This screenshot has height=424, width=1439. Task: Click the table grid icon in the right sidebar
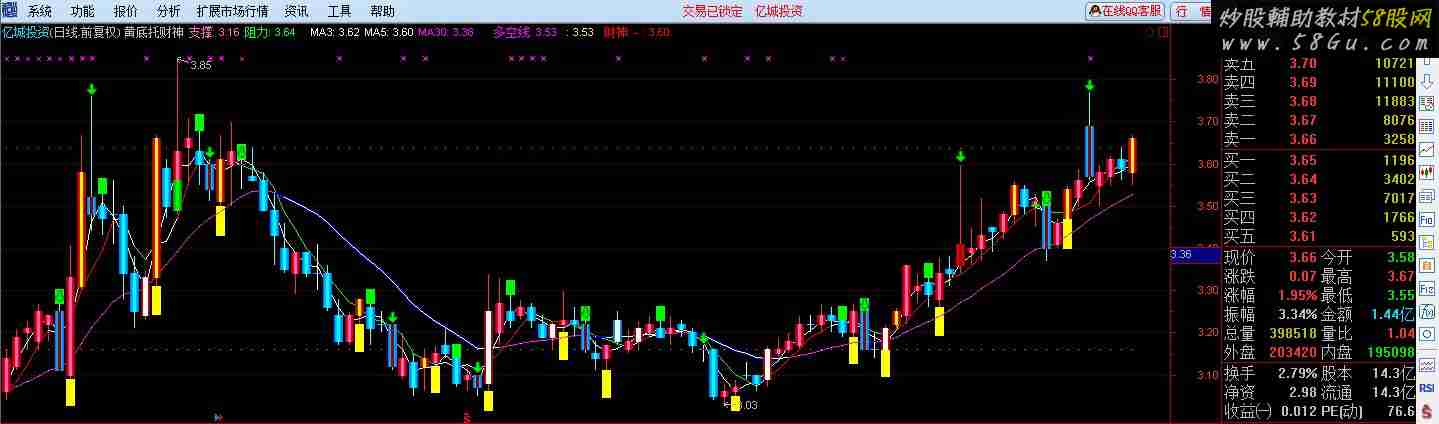[x=1427, y=124]
